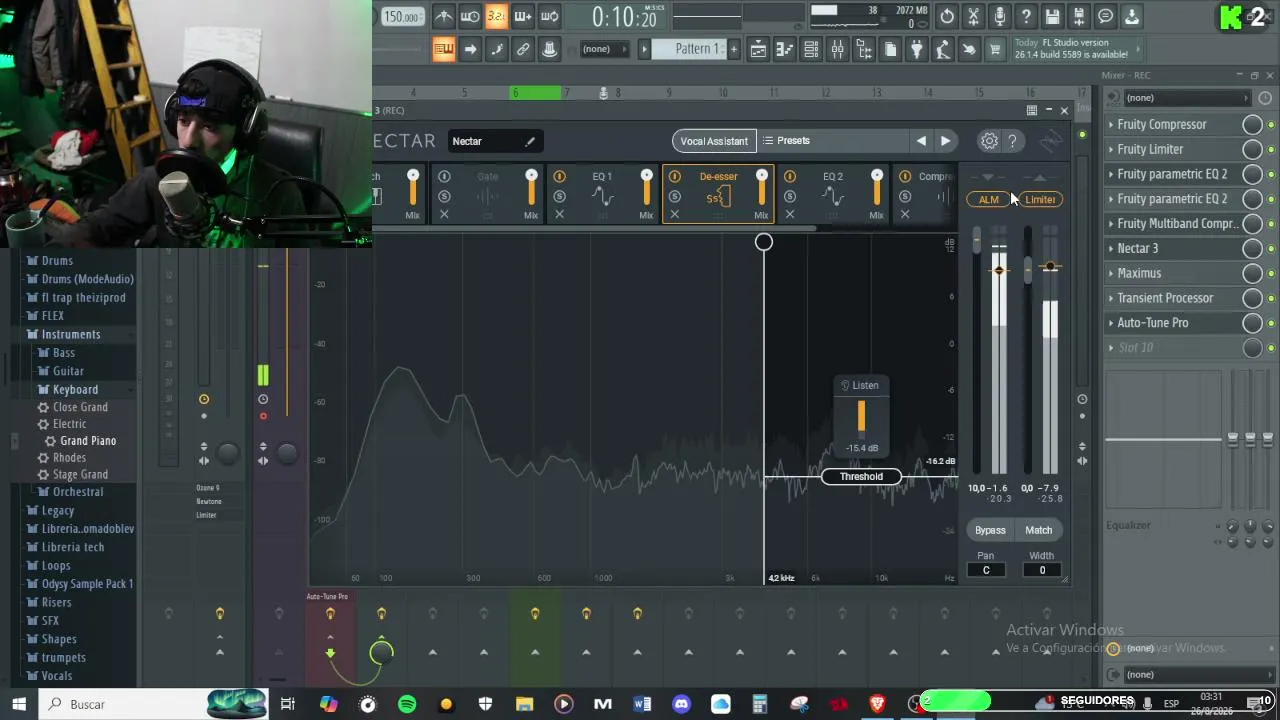
Task: Remove the De-esser module with X
Action: [675, 214]
